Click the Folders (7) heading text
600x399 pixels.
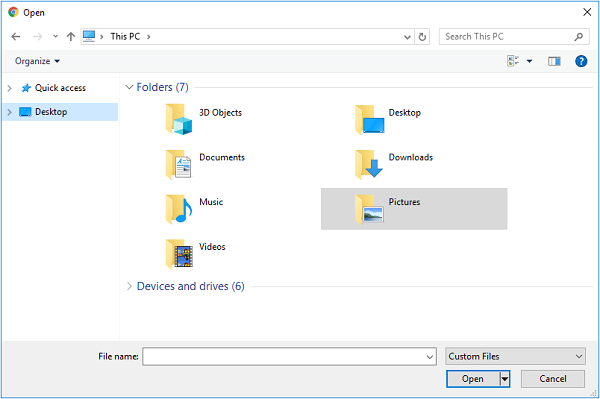(162, 87)
